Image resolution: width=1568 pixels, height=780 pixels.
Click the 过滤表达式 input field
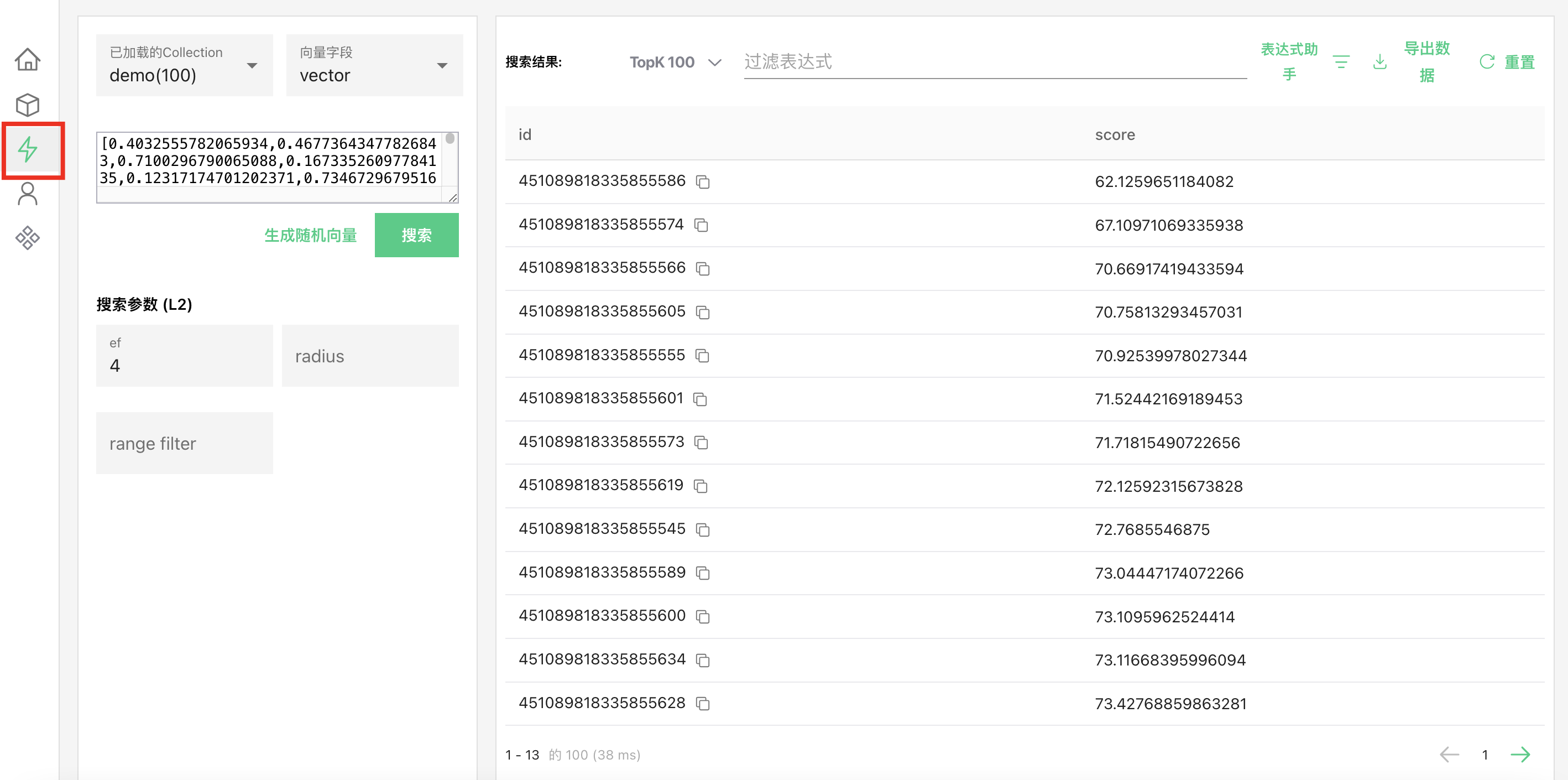pos(995,62)
